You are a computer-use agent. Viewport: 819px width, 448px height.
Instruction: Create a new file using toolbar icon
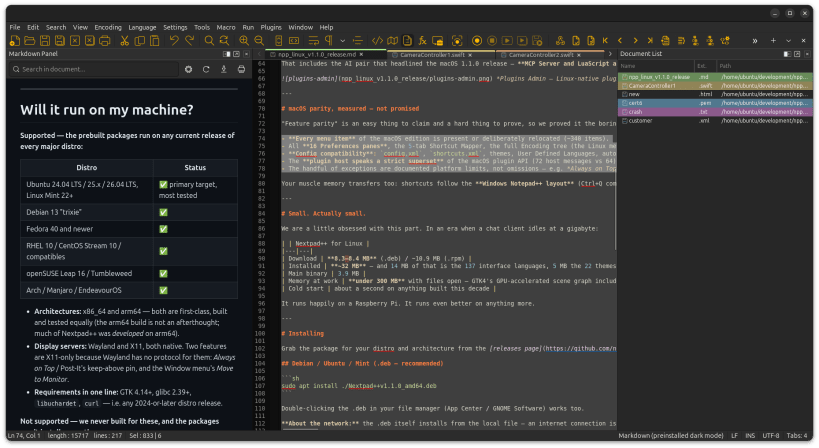[x=15, y=41]
